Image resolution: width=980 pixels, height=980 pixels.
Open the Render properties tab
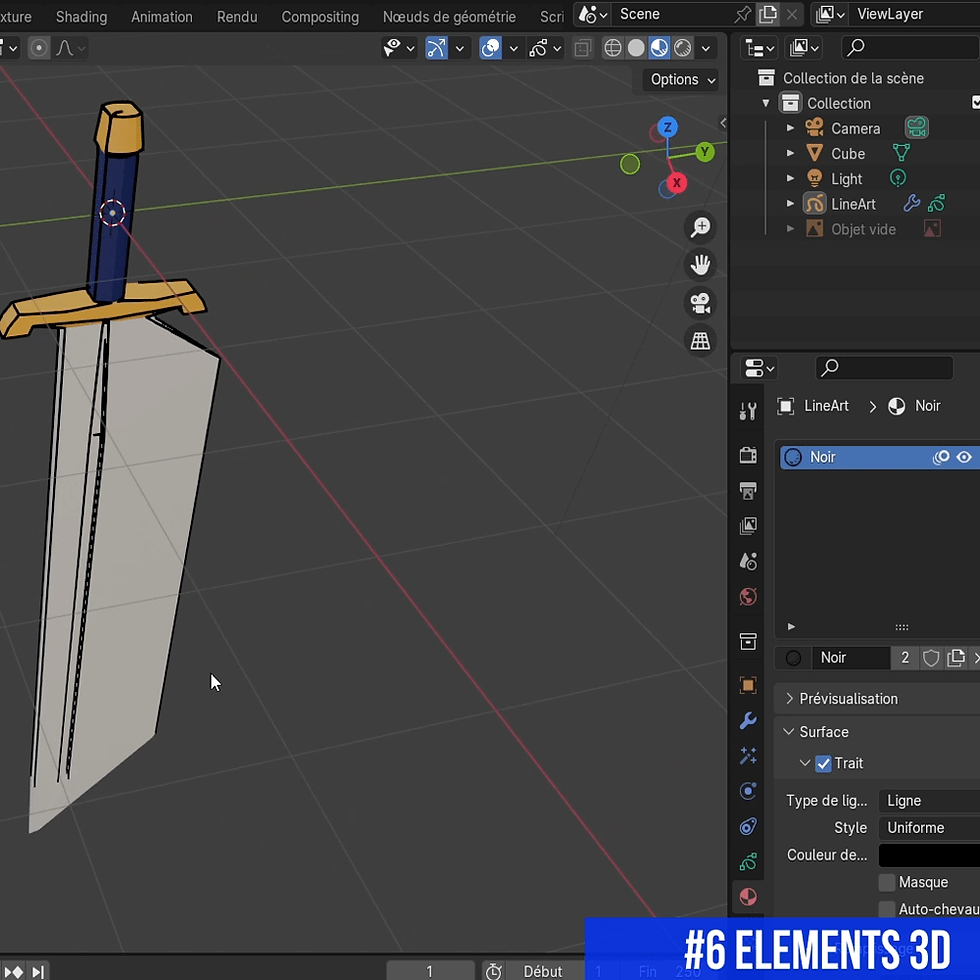tap(748, 455)
